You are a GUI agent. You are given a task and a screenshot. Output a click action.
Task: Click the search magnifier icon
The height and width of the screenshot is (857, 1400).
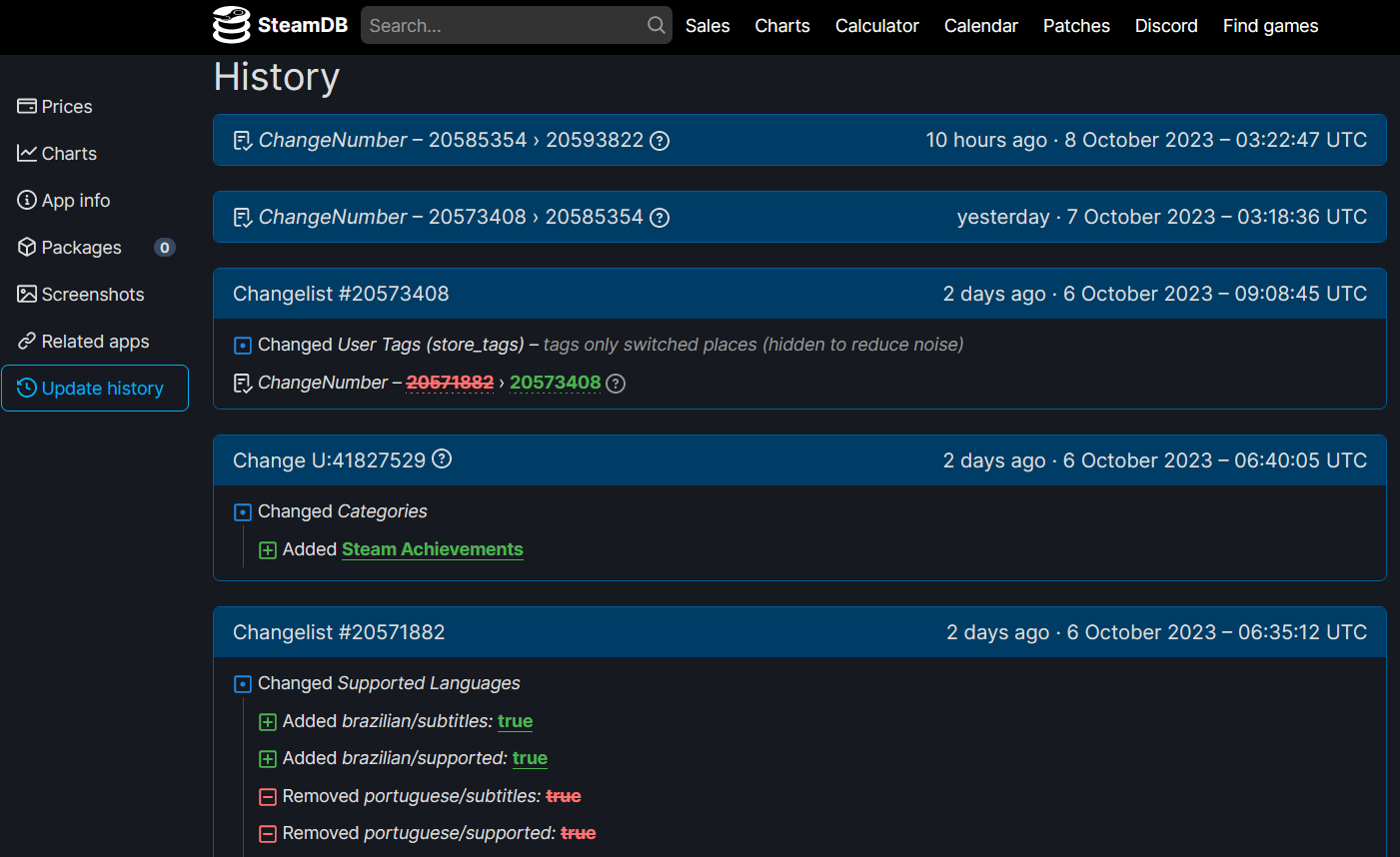(x=657, y=25)
